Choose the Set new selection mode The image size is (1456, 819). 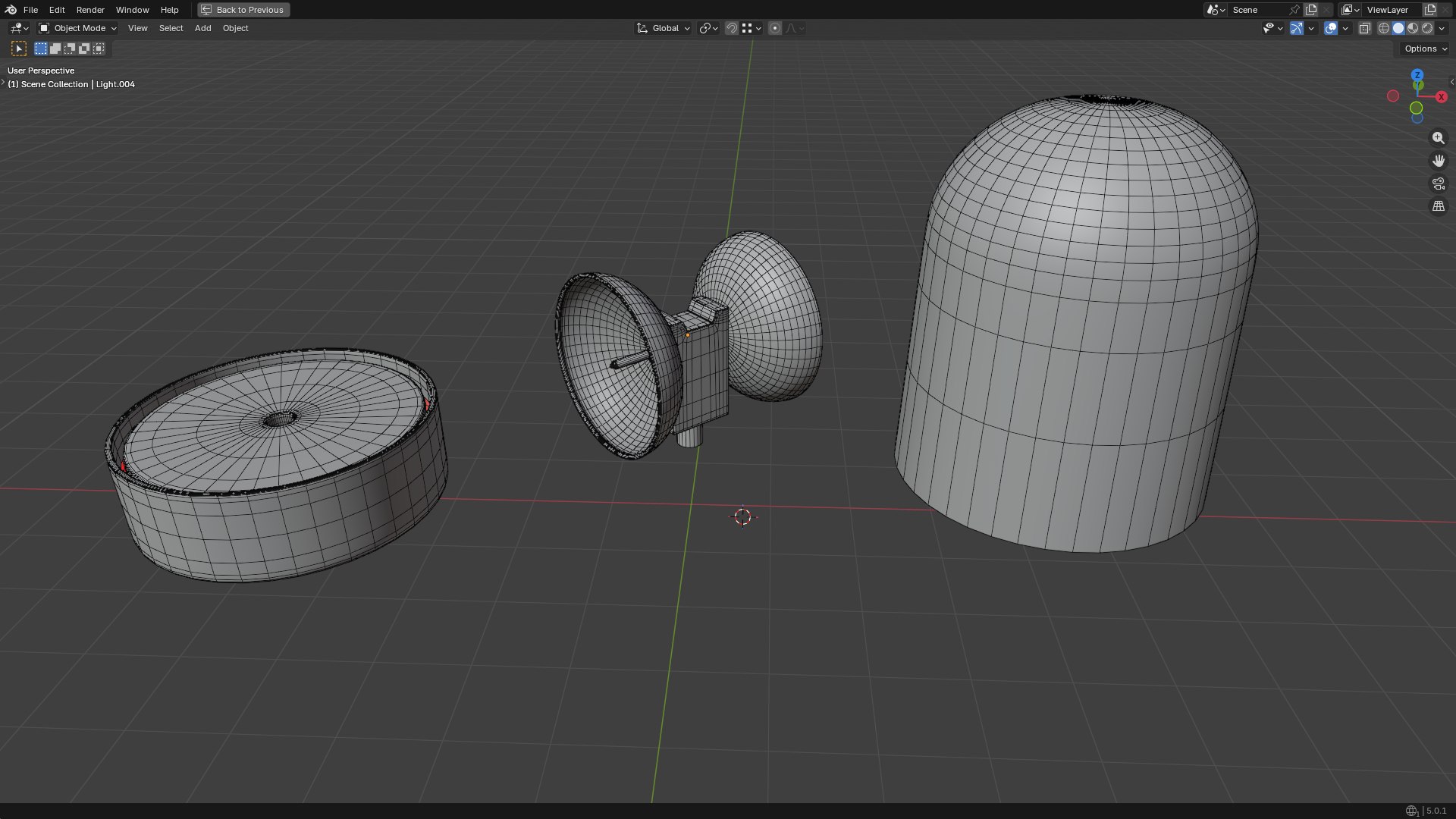coord(41,49)
